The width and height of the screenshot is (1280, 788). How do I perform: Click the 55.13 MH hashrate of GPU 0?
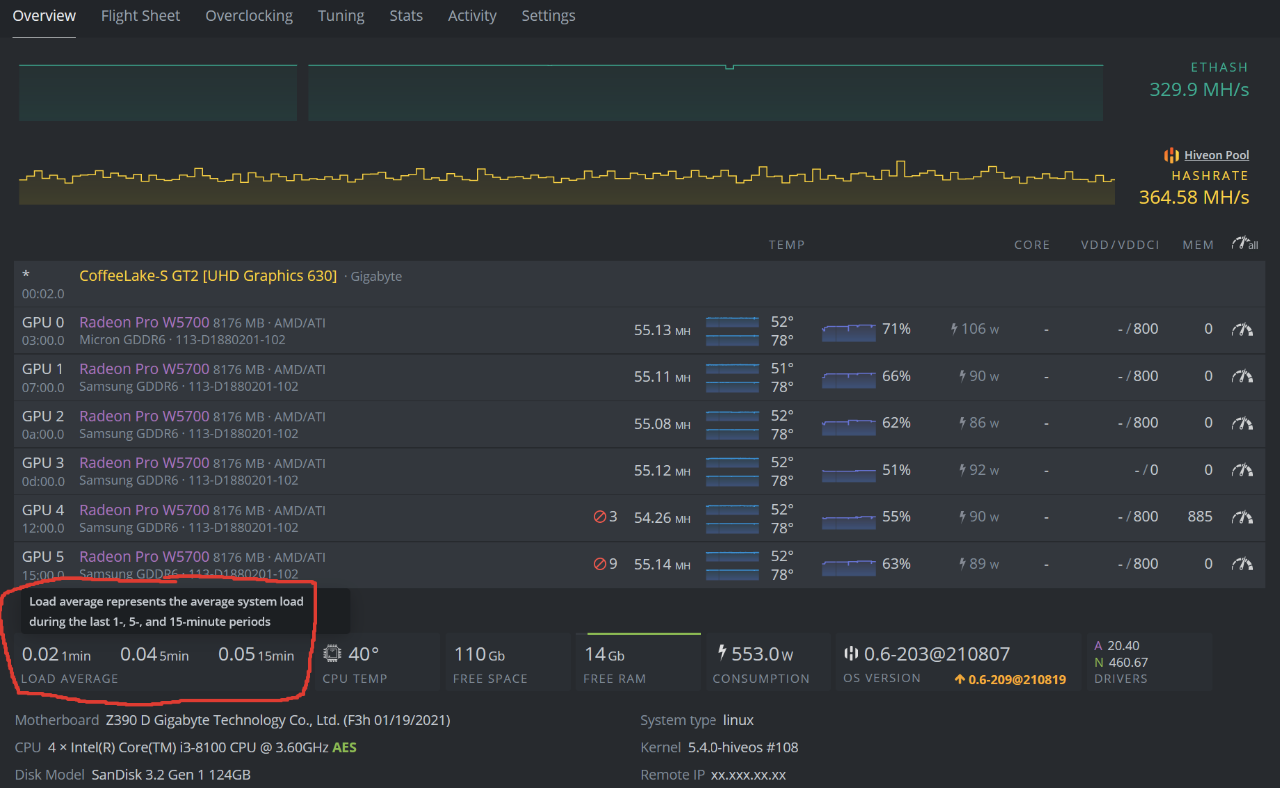click(662, 330)
